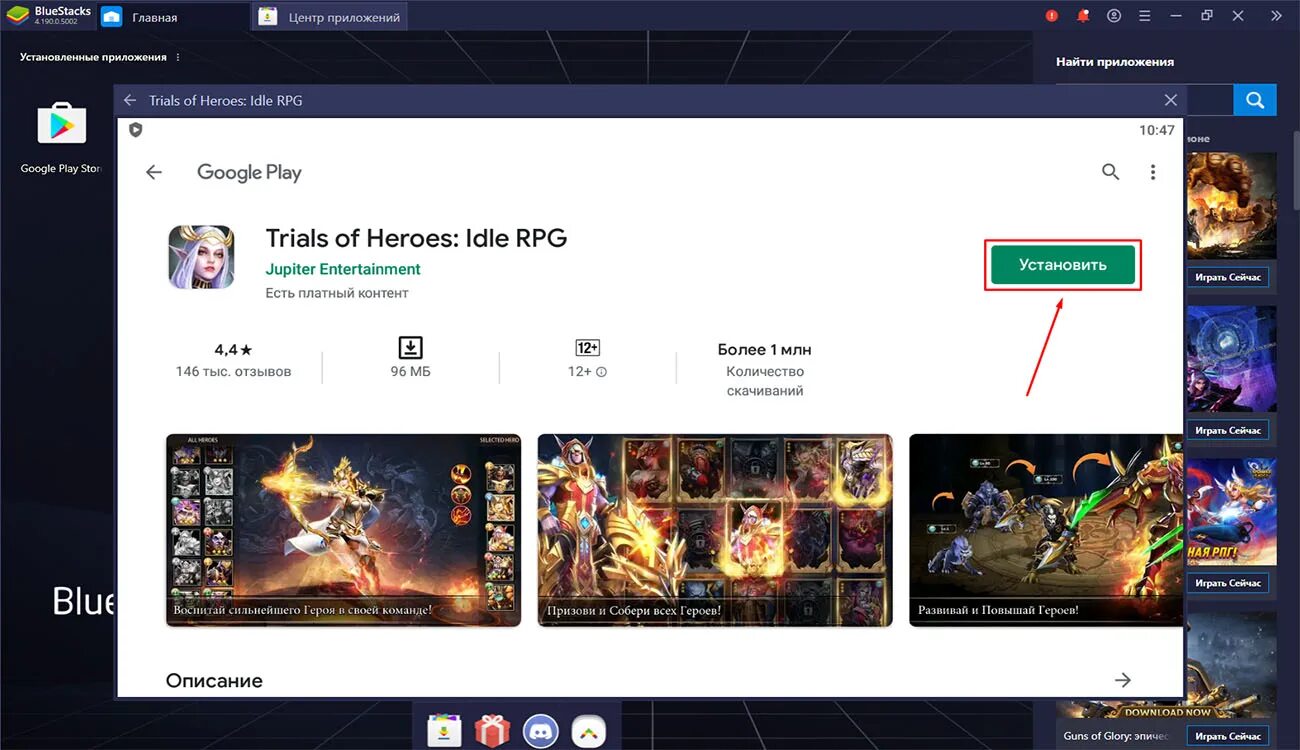Open the Google Play three-dot overflow menu
This screenshot has width=1300, height=750.
pos(1153,172)
